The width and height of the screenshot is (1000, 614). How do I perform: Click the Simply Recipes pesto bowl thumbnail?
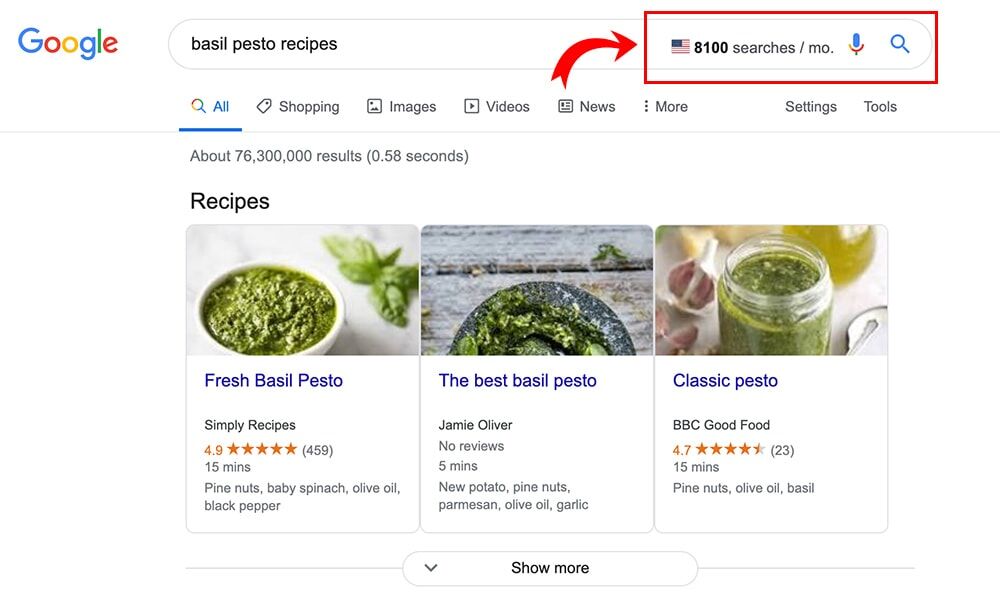pyautogui.click(x=302, y=290)
